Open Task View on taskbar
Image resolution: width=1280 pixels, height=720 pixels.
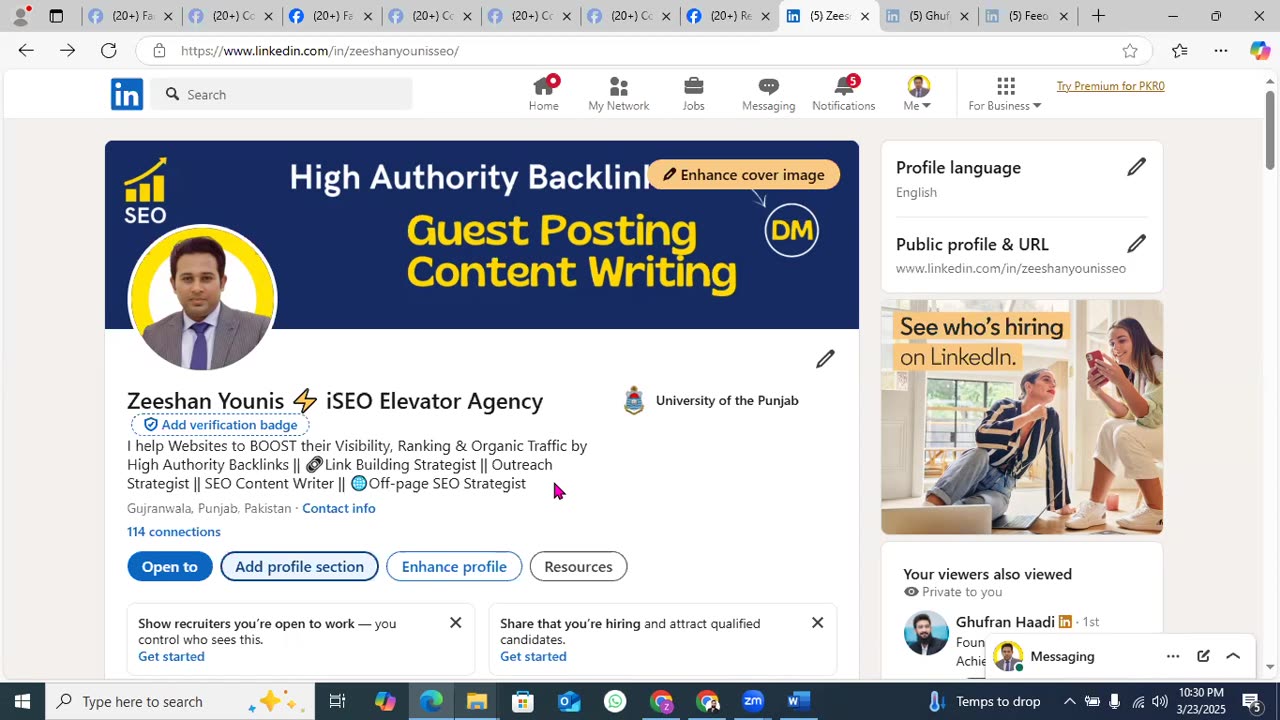[x=337, y=701]
